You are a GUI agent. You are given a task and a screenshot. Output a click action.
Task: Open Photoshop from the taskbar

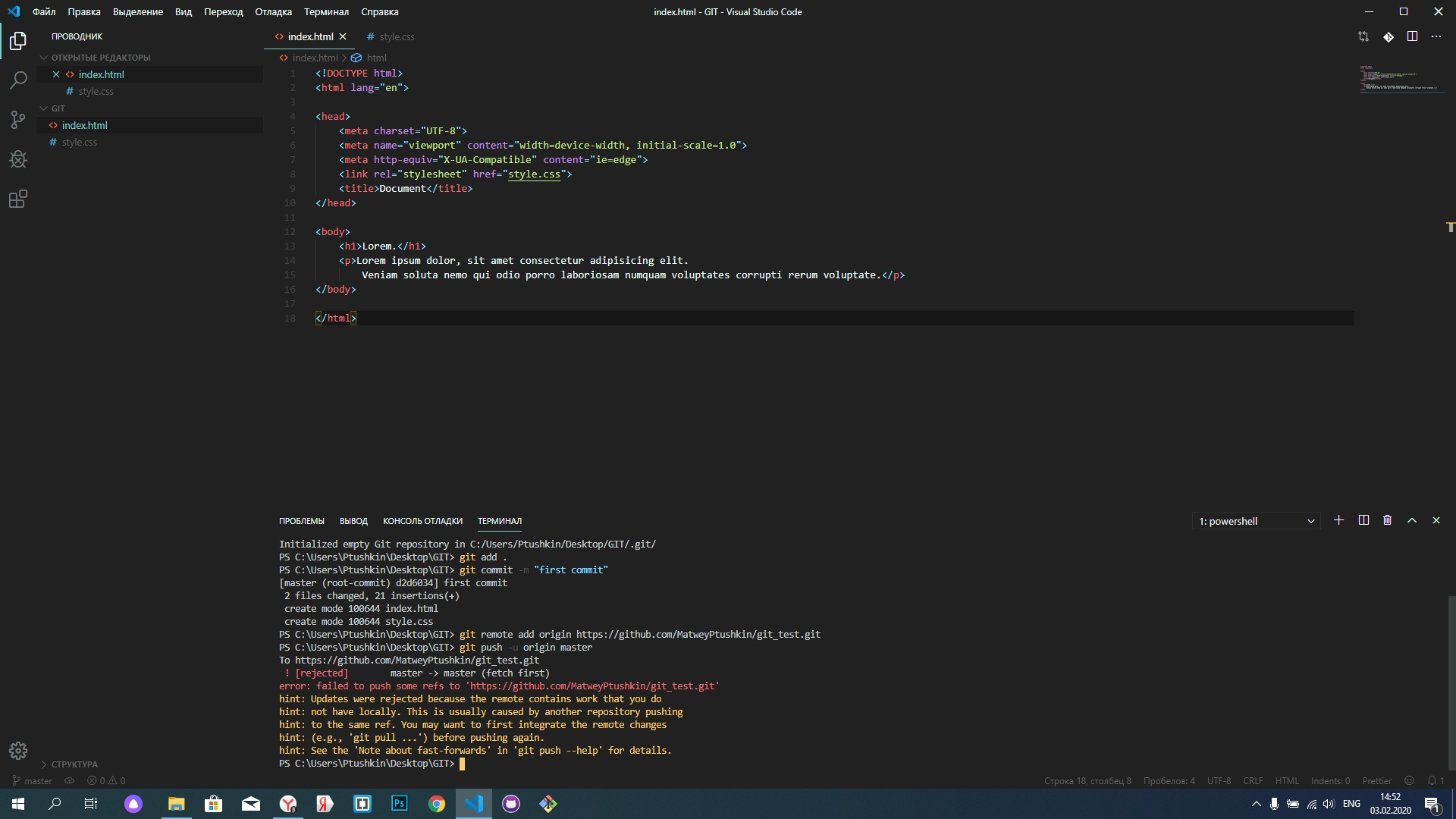tap(400, 804)
